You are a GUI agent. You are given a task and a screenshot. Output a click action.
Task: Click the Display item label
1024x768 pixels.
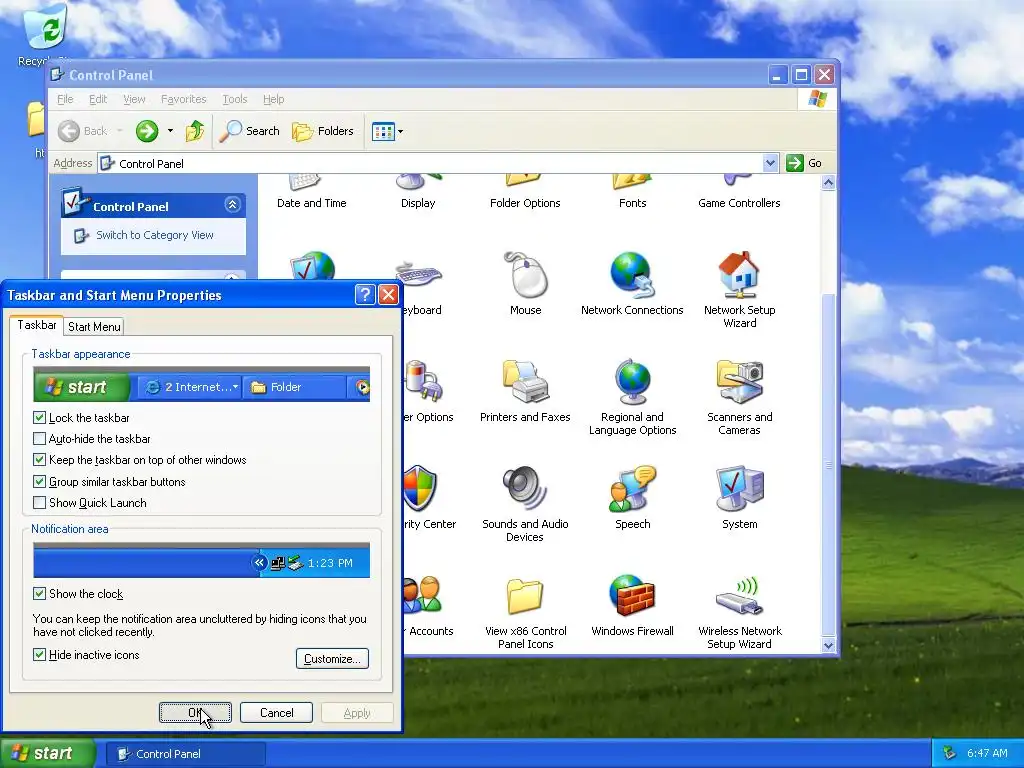(x=418, y=203)
